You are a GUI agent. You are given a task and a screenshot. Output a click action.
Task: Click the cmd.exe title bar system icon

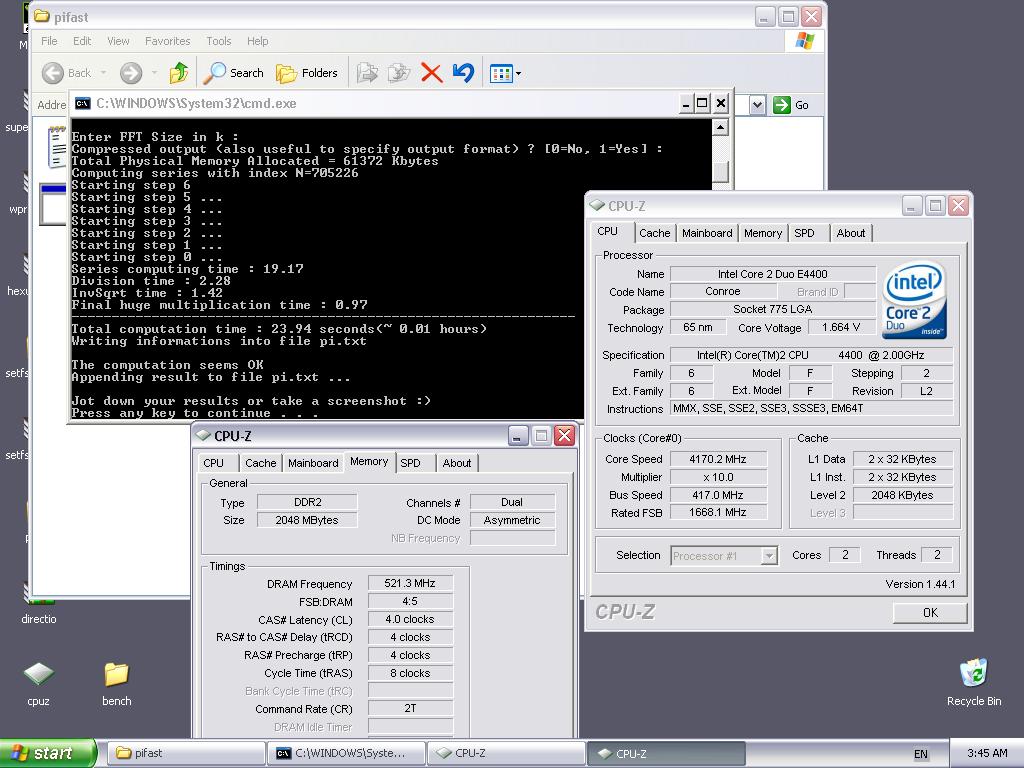click(x=82, y=103)
